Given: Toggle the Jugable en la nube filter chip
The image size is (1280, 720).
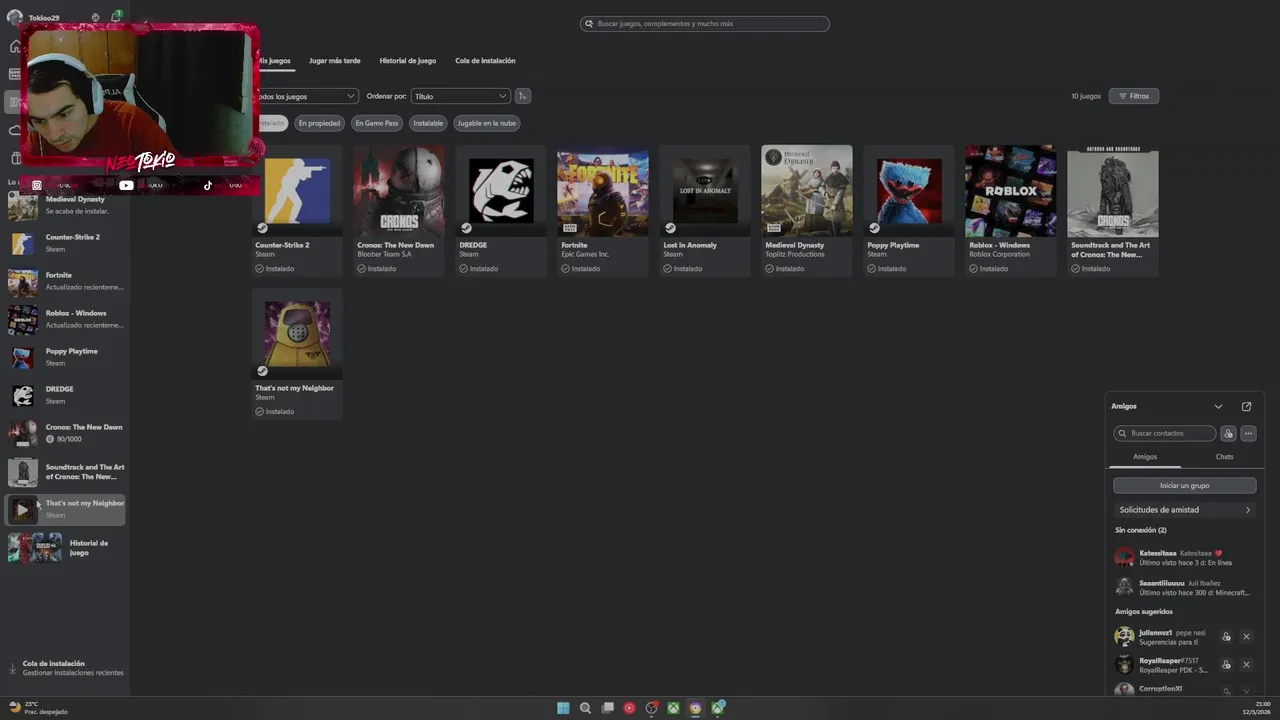Looking at the screenshot, I should (x=487, y=123).
